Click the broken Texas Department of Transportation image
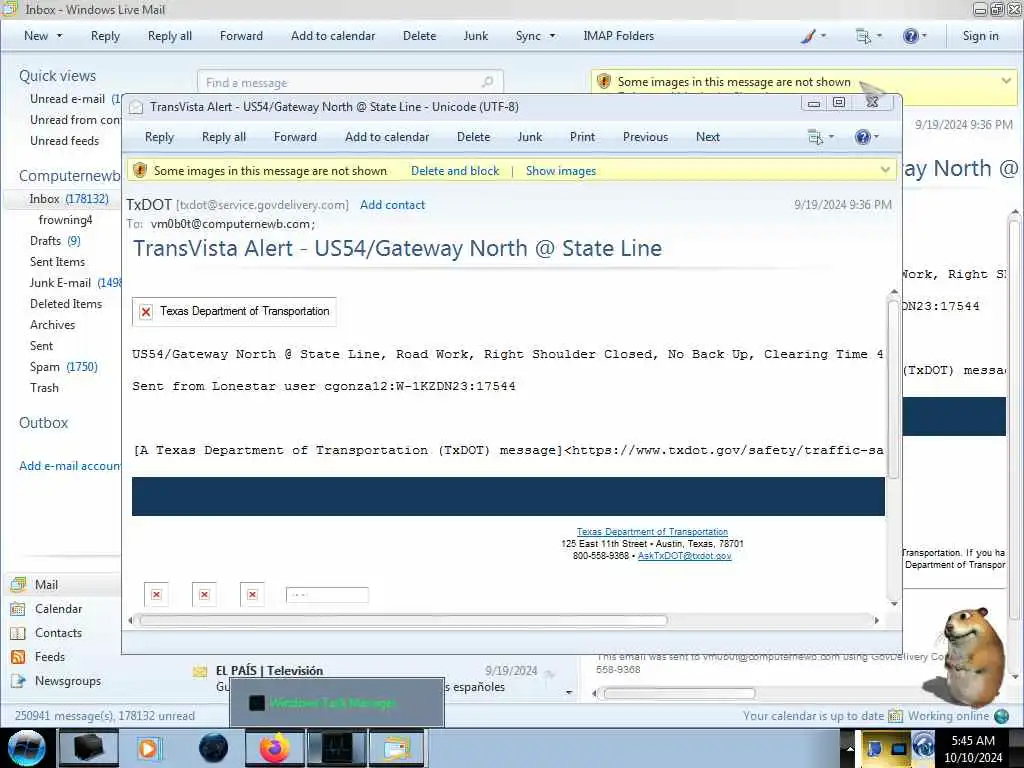Screen dimensions: 1024x768 (234, 312)
